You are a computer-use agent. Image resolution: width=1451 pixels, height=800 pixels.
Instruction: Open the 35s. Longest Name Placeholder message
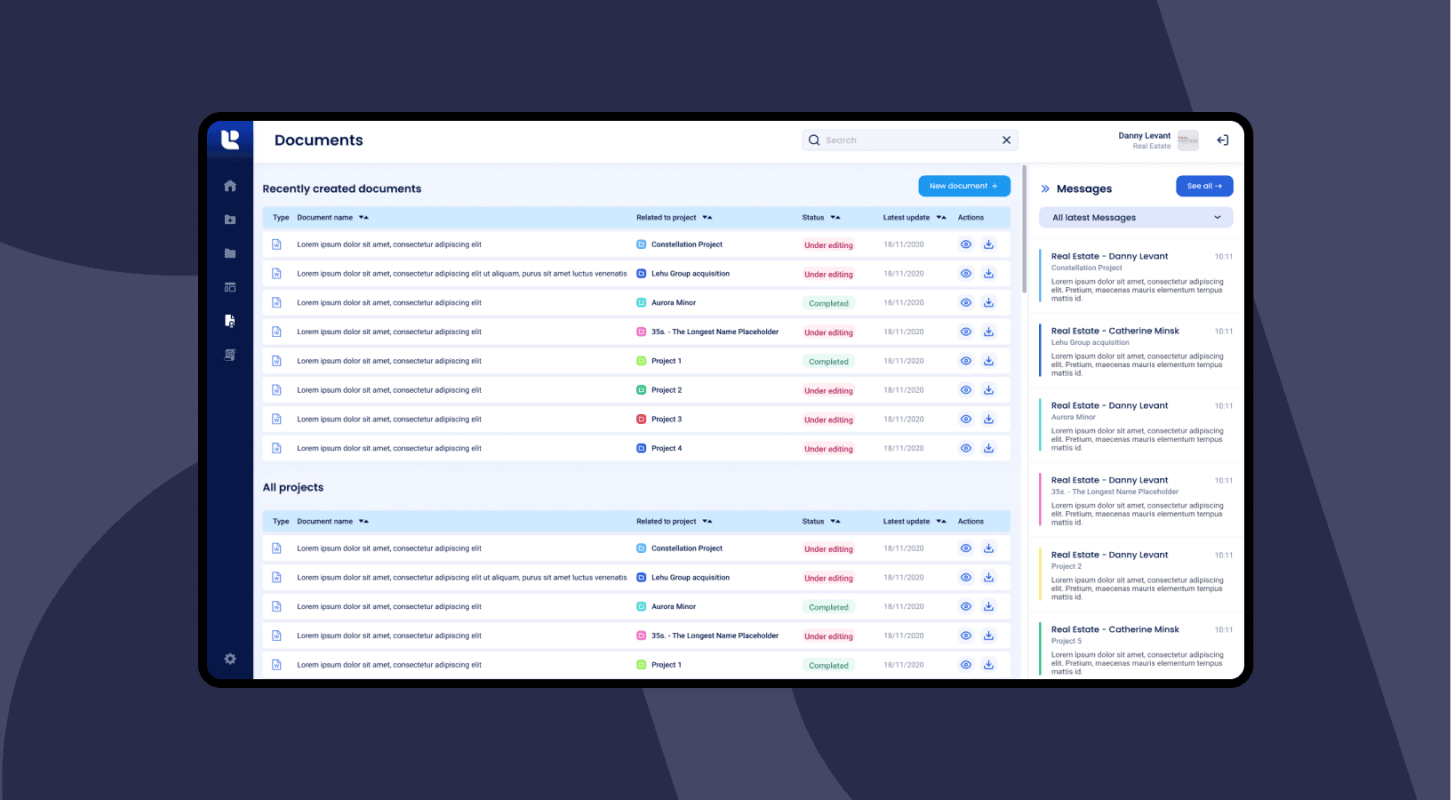pyautogui.click(x=1137, y=500)
